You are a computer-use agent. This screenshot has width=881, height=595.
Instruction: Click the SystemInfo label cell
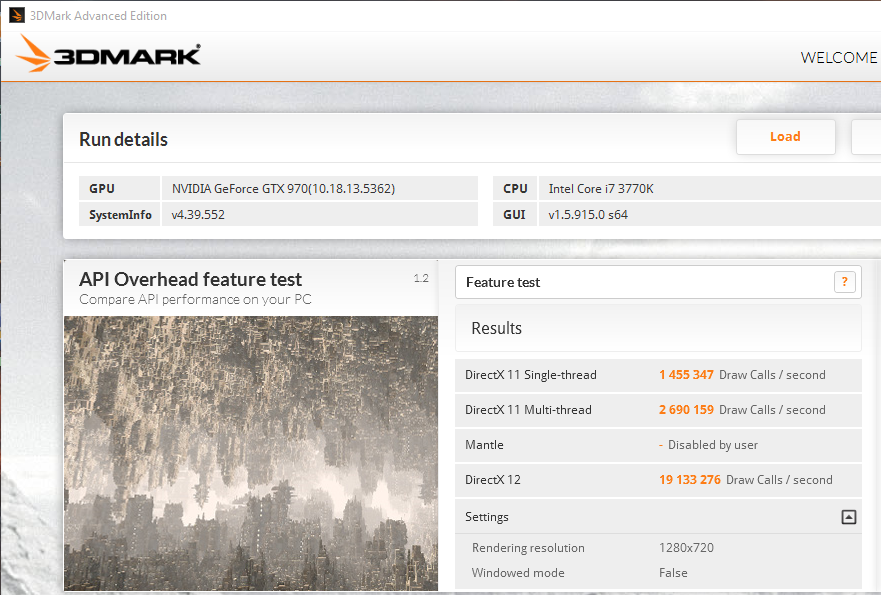click(x=119, y=215)
